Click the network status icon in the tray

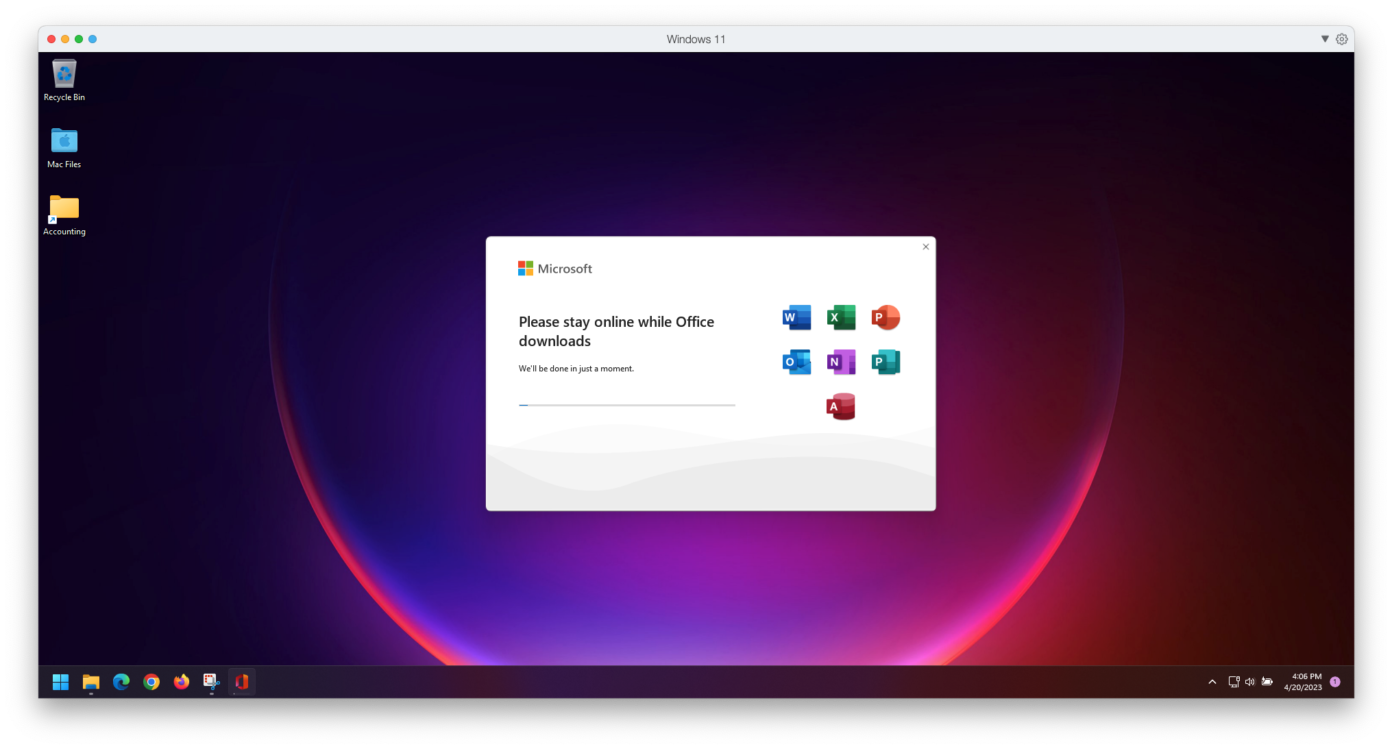[x=1233, y=681]
